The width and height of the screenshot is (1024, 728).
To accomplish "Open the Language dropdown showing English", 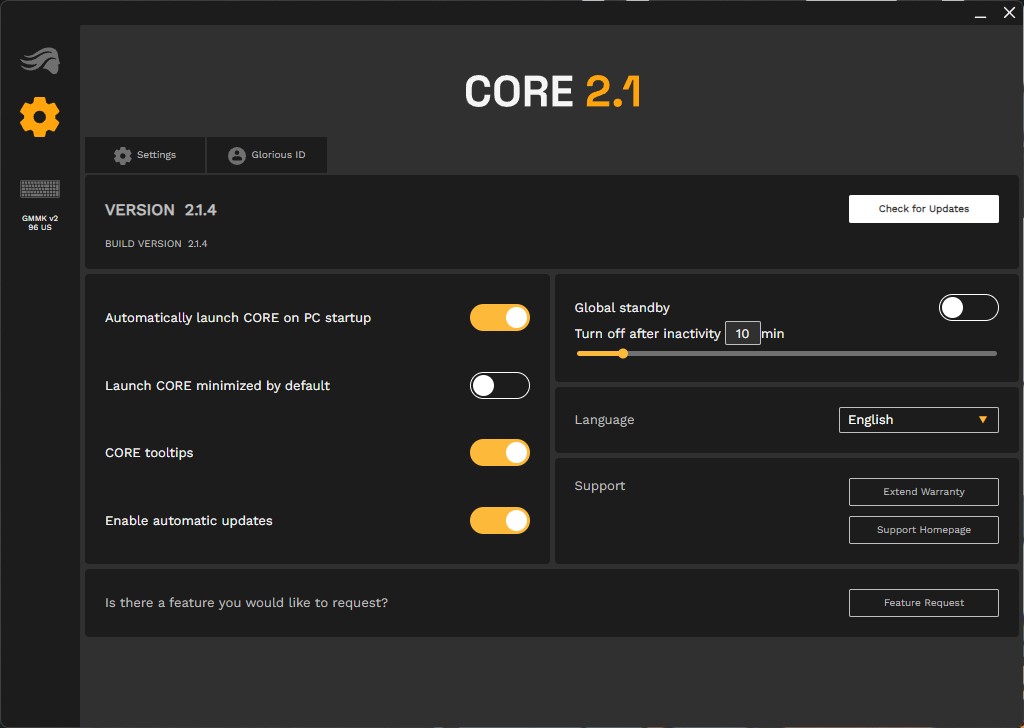I will click(918, 420).
